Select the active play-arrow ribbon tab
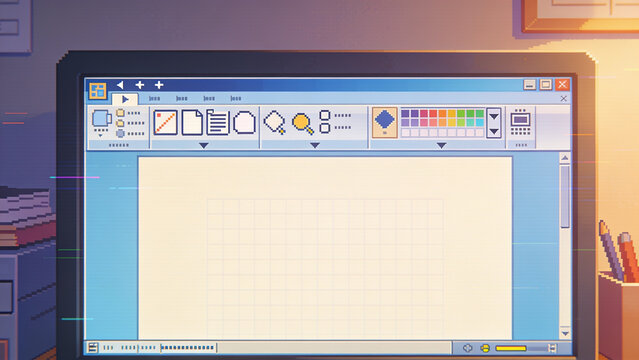 point(125,99)
